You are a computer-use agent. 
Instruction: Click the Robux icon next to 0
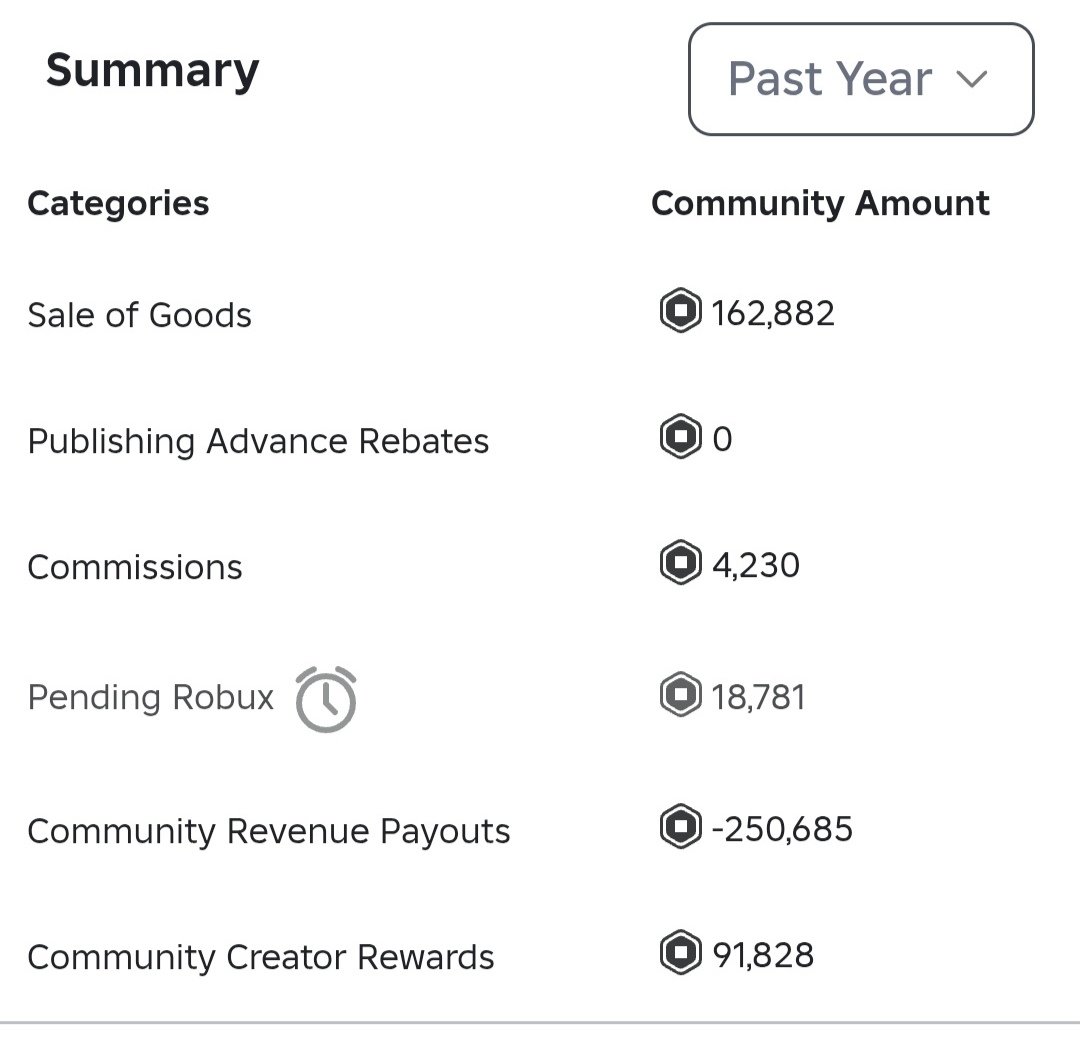[680, 438]
